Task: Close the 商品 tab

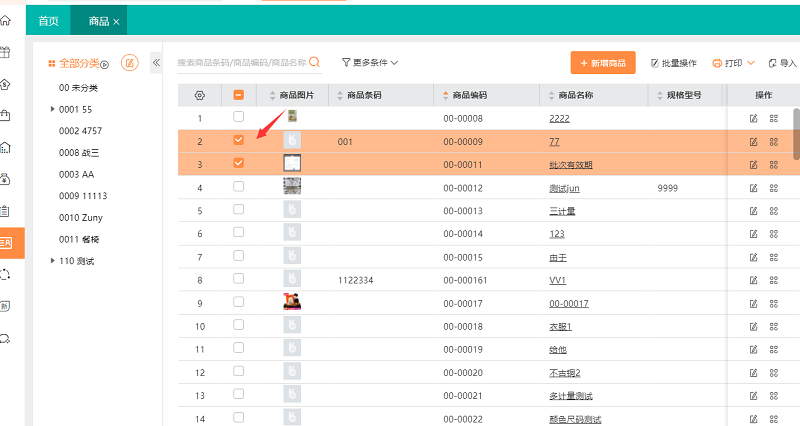Action: pyautogui.click(x=116, y=21)
